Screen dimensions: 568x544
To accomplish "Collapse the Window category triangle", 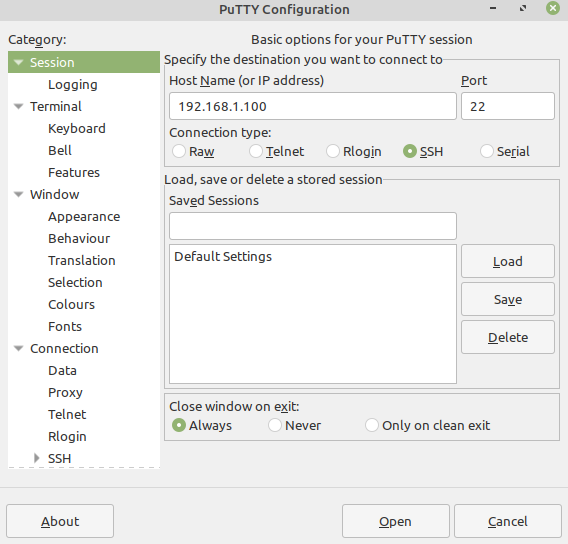I will (x=18, y=194).
